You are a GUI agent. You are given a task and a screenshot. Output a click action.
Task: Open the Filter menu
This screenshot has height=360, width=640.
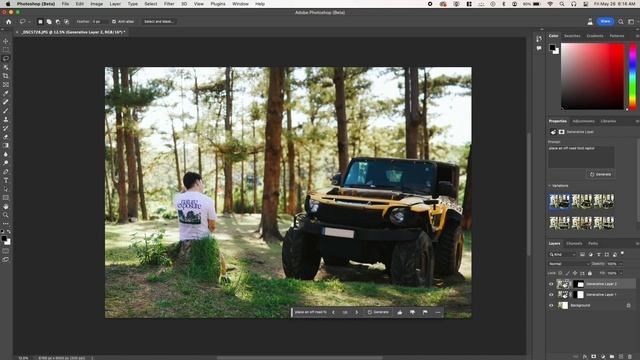[x=169, y=4]
